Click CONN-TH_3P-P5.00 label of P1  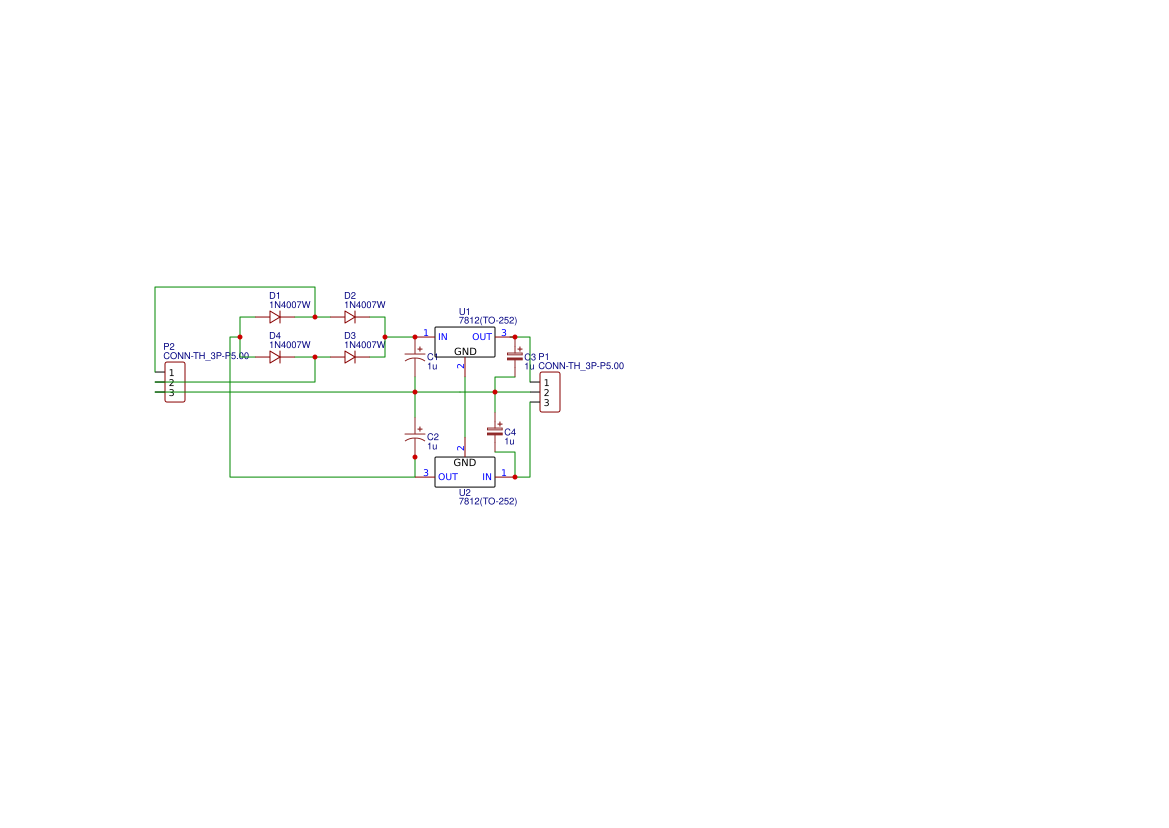[581, 366]
